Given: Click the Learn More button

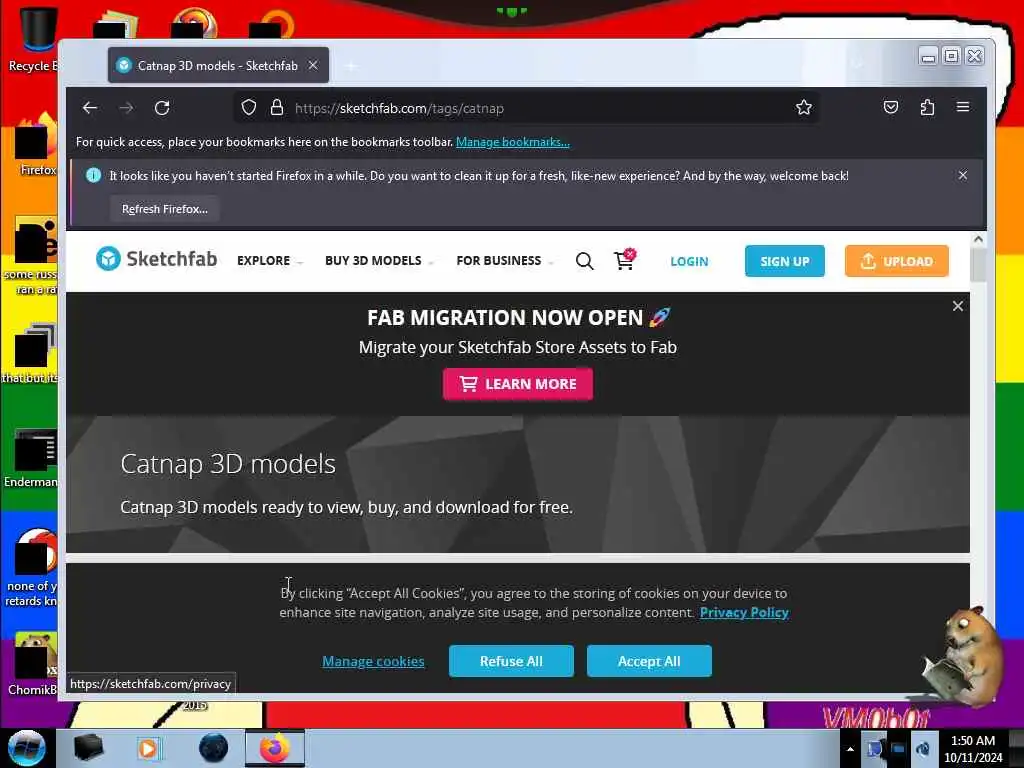Looking at the screenshot, I should tap(518, 384).
